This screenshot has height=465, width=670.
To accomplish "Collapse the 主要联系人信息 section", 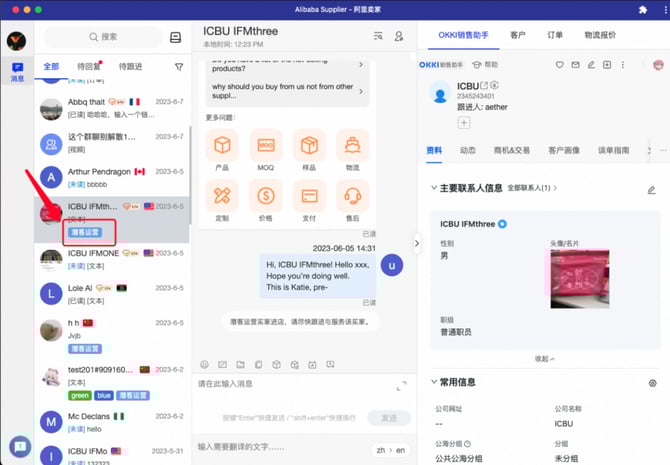I will [x=434, y=188].
